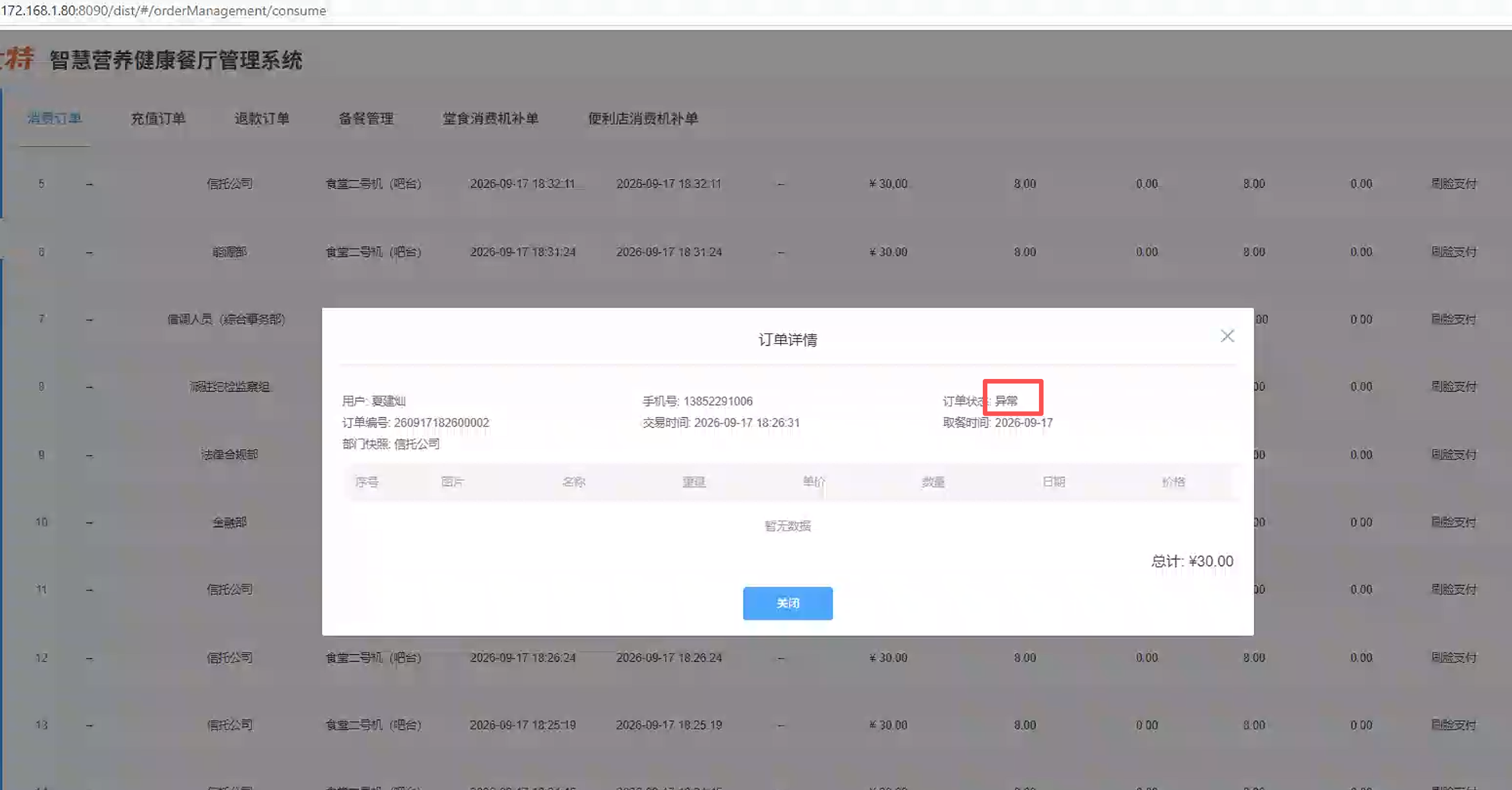Click the browser address bar URL
Viewport: 1512px width, 790px height.
click(163, 10)
